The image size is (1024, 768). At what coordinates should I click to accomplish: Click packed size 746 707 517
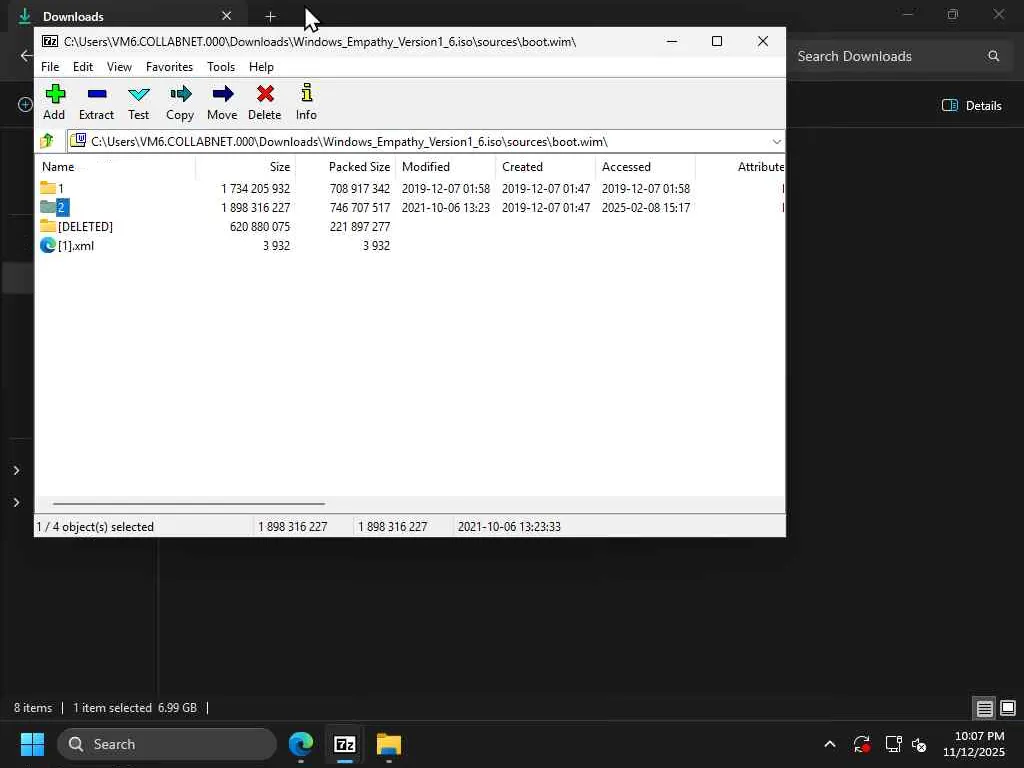(x=360, y=208)
